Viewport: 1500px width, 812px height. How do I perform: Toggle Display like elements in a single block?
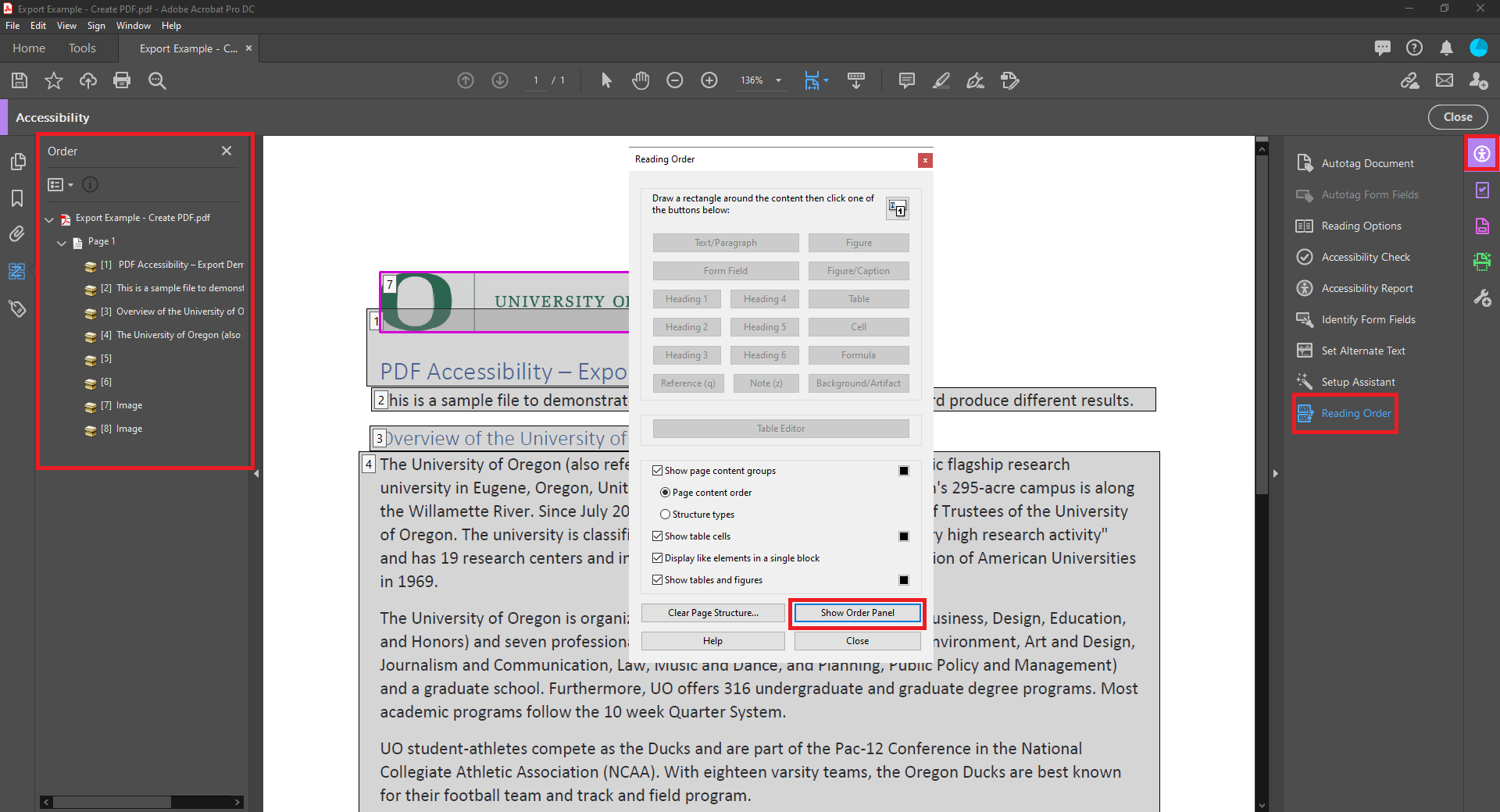[x=658, y=558]
